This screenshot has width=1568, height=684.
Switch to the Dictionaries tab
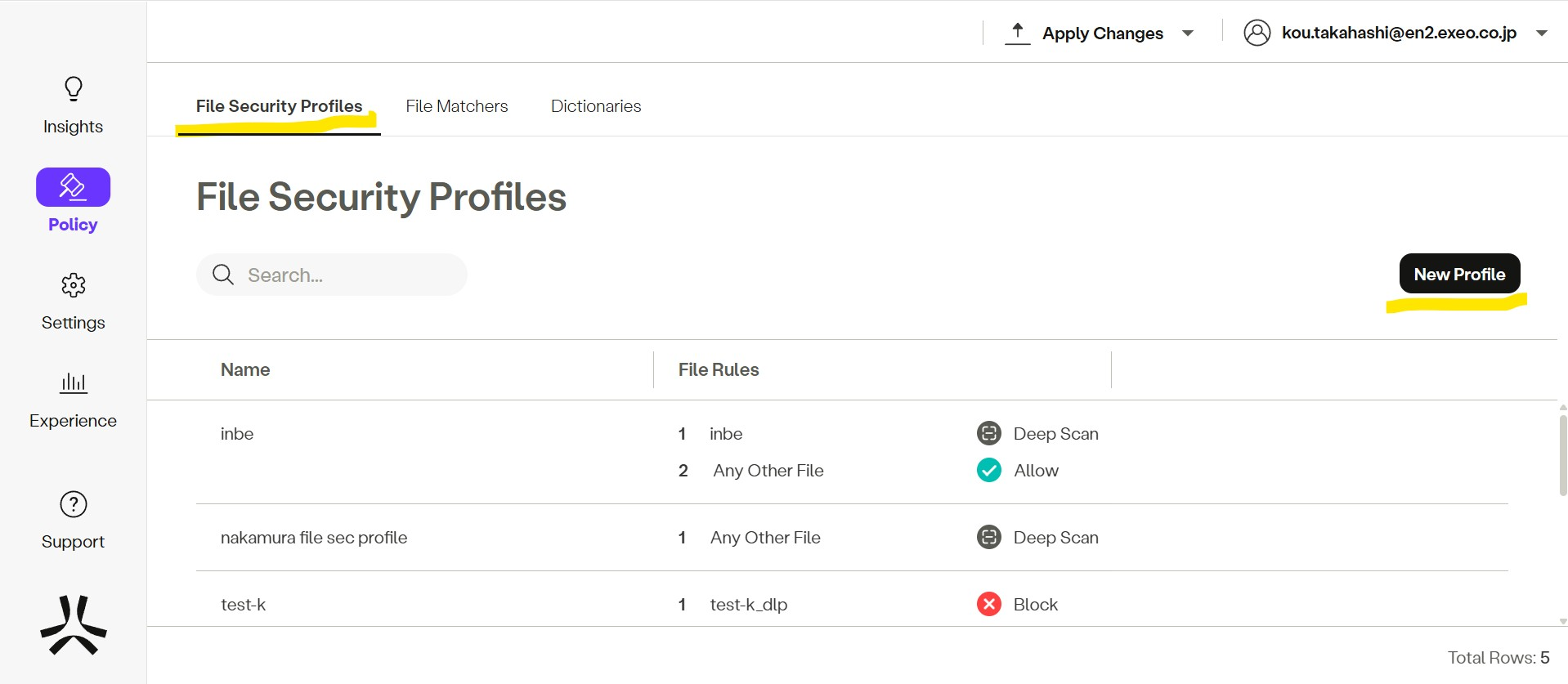pyautogui.click(x=595, y=106)
